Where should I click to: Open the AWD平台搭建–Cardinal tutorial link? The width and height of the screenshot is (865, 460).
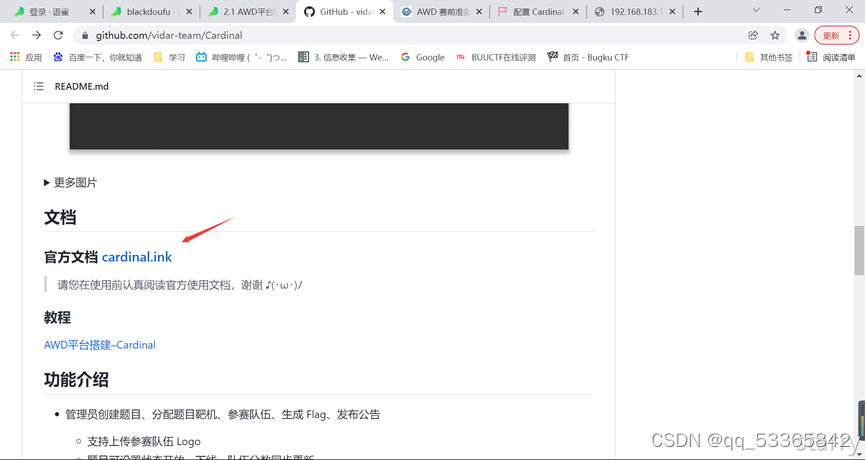100,345
